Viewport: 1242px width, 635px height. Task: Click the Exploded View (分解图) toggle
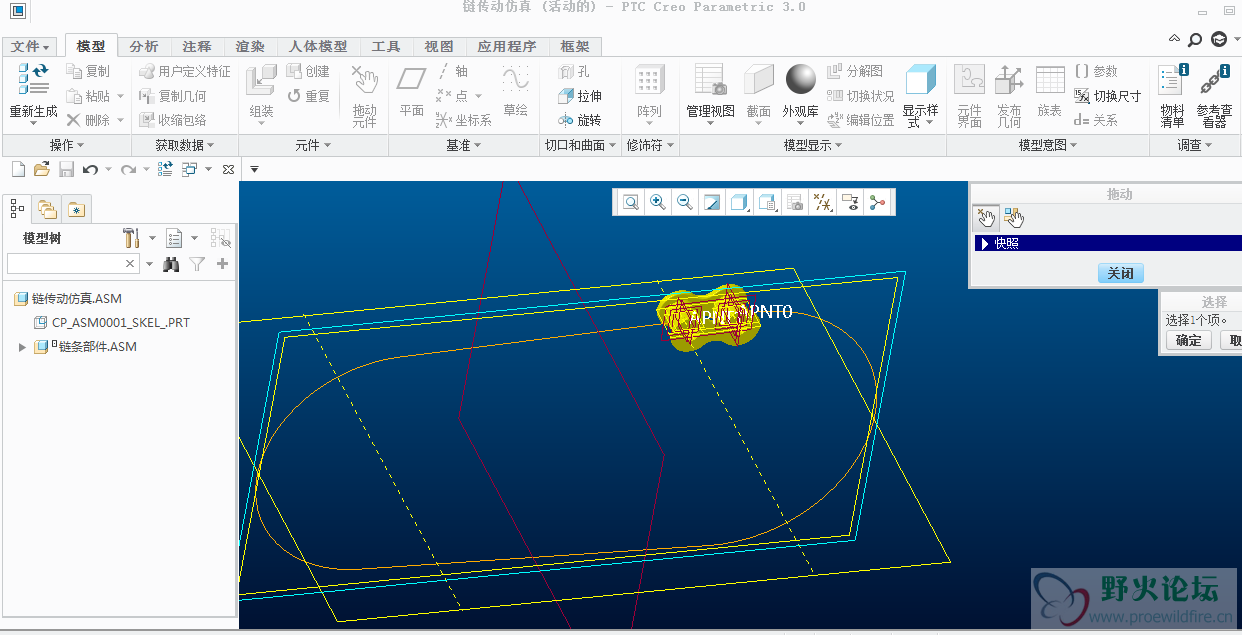pos(855,72)
